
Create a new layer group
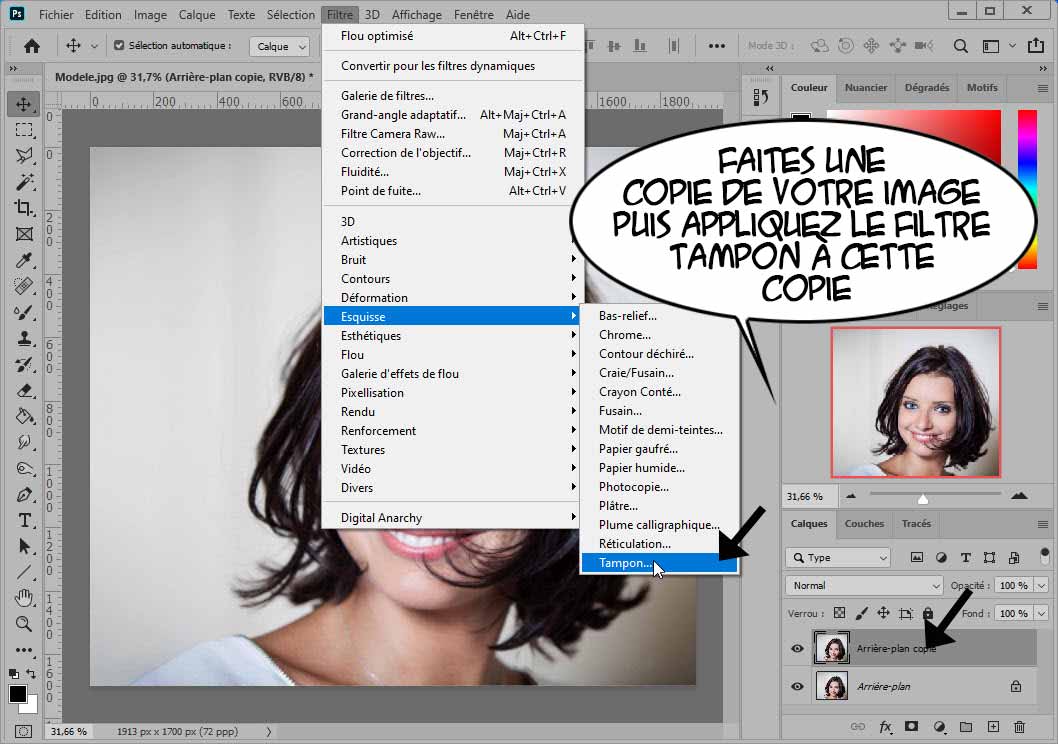[966, 726]
